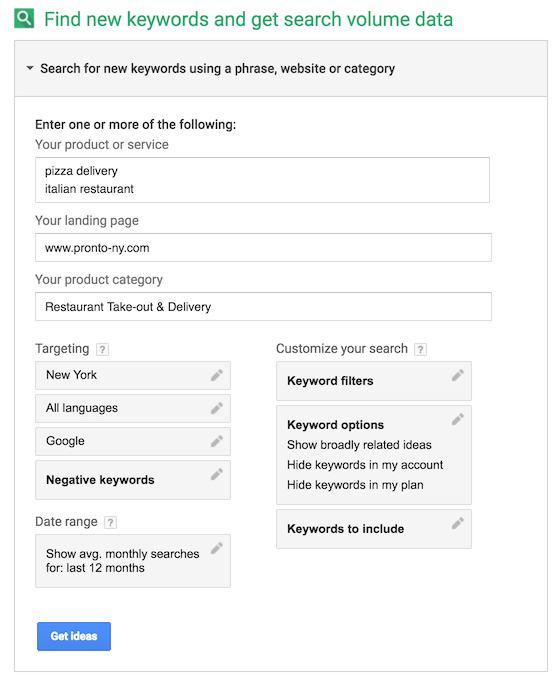Collapse the Search for new keywords section

(30, 68)
